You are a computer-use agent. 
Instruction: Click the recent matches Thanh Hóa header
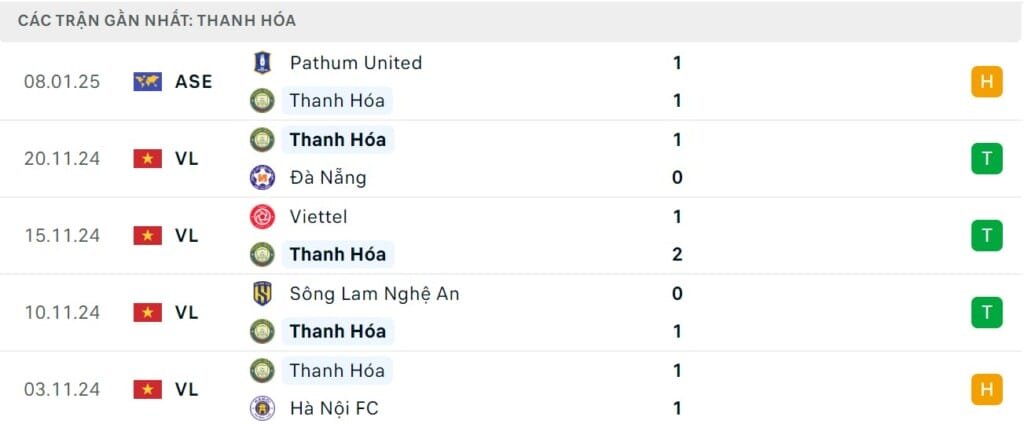[157, 20]
